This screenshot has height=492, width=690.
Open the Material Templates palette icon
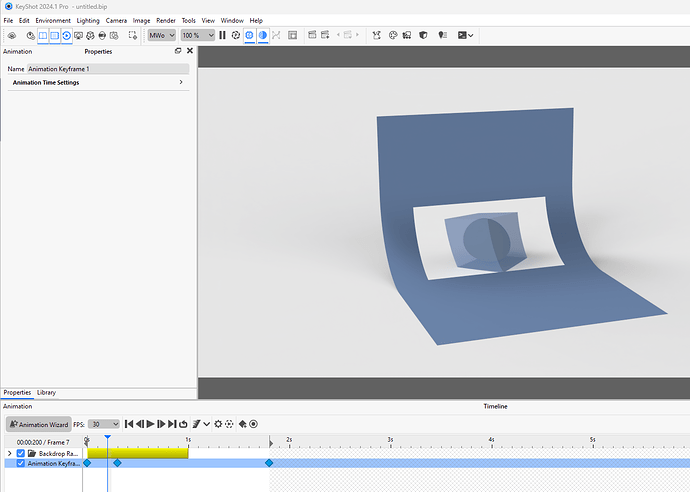(x=393, y=35)
